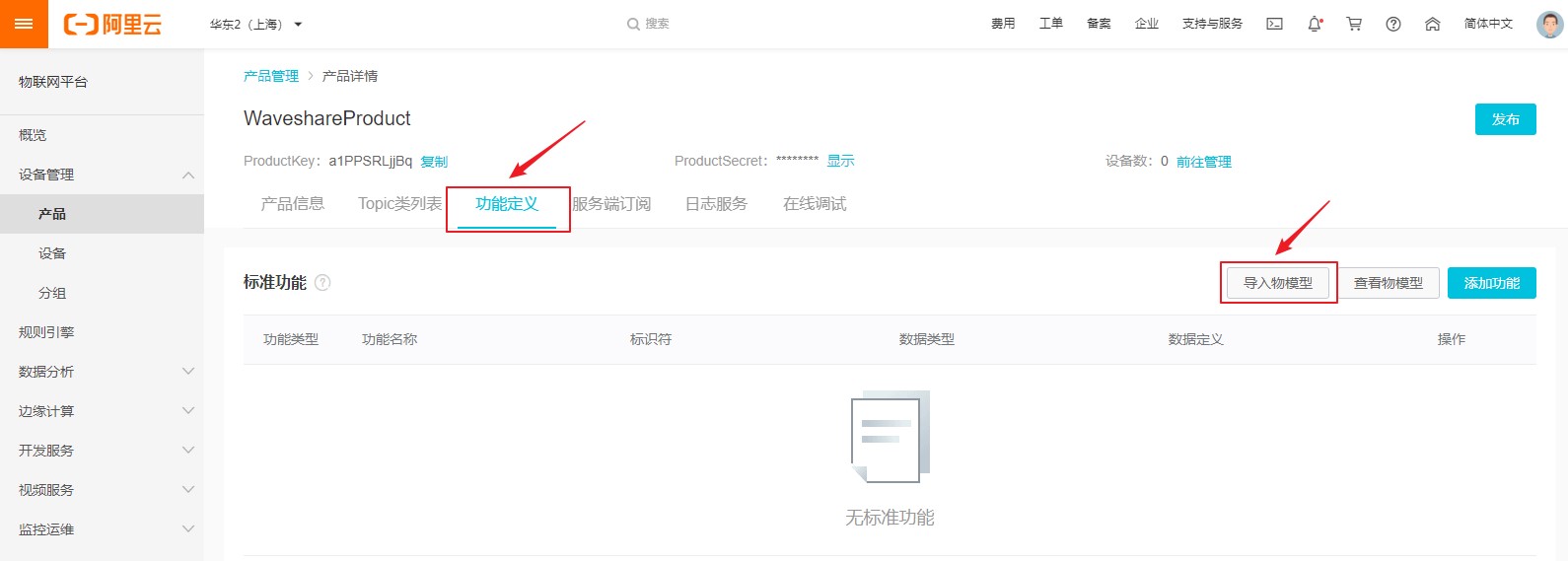Click the empty-state document icon
Screen dimensions: 1568x561
[891, 436]
